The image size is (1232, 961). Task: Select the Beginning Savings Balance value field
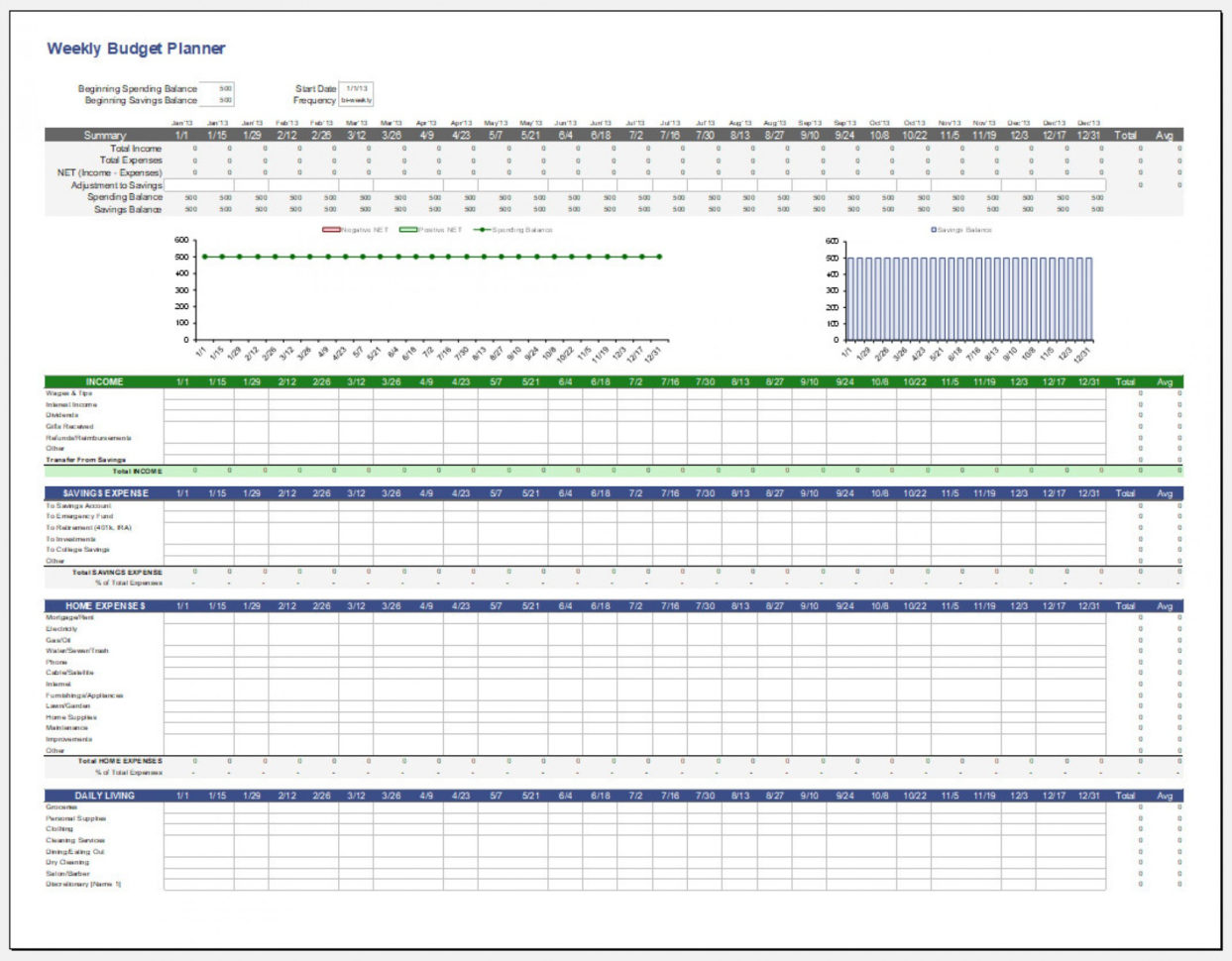217,100
